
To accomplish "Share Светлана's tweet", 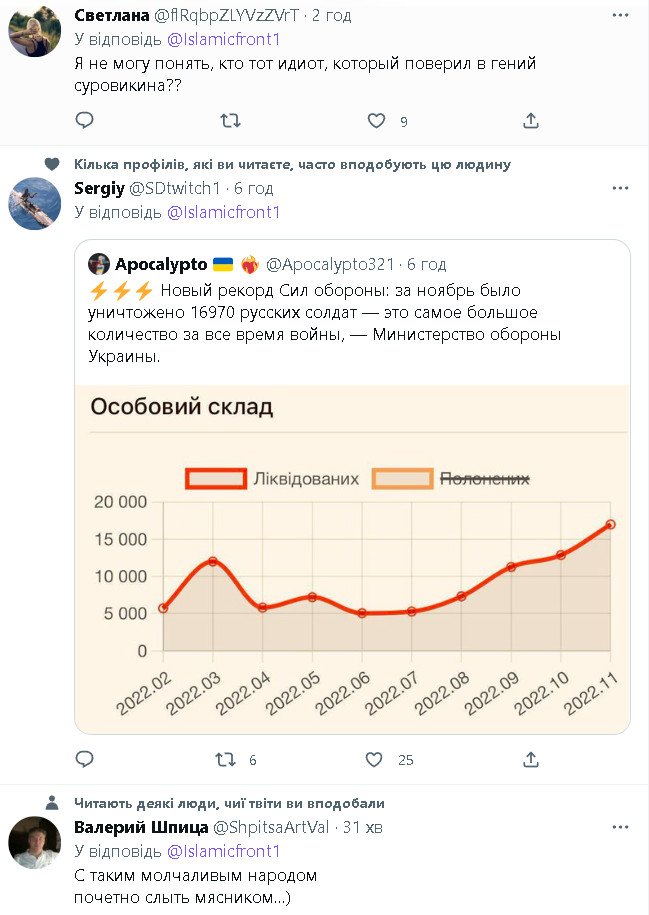I will [531, 121].
